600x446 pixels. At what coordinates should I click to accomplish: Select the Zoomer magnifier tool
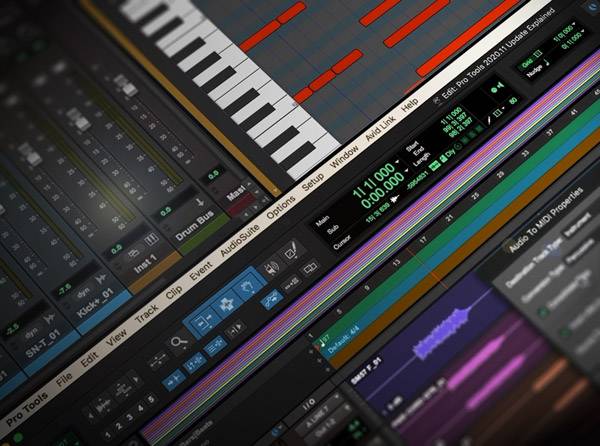pos(179,341)
